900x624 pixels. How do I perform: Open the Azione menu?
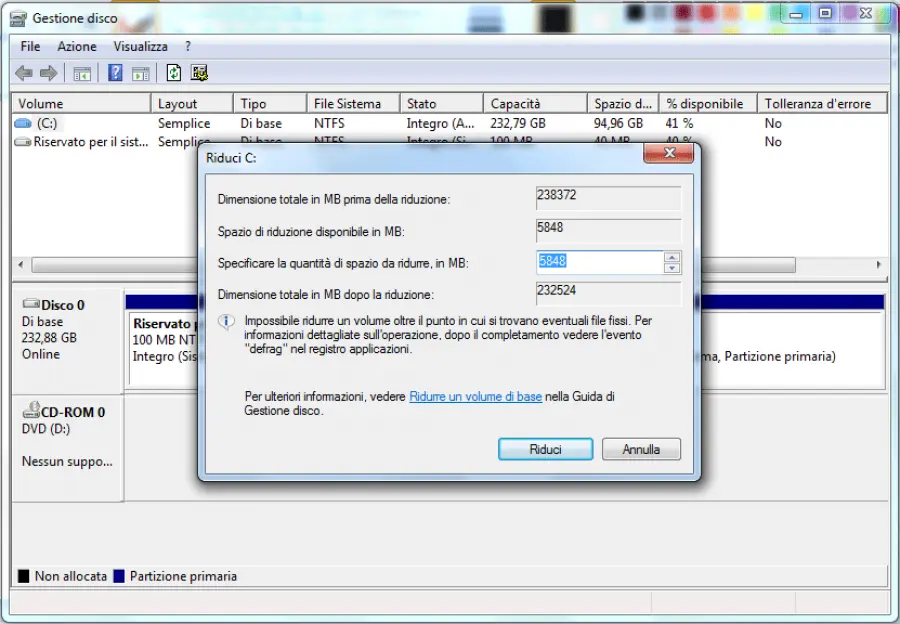[76, 46]
